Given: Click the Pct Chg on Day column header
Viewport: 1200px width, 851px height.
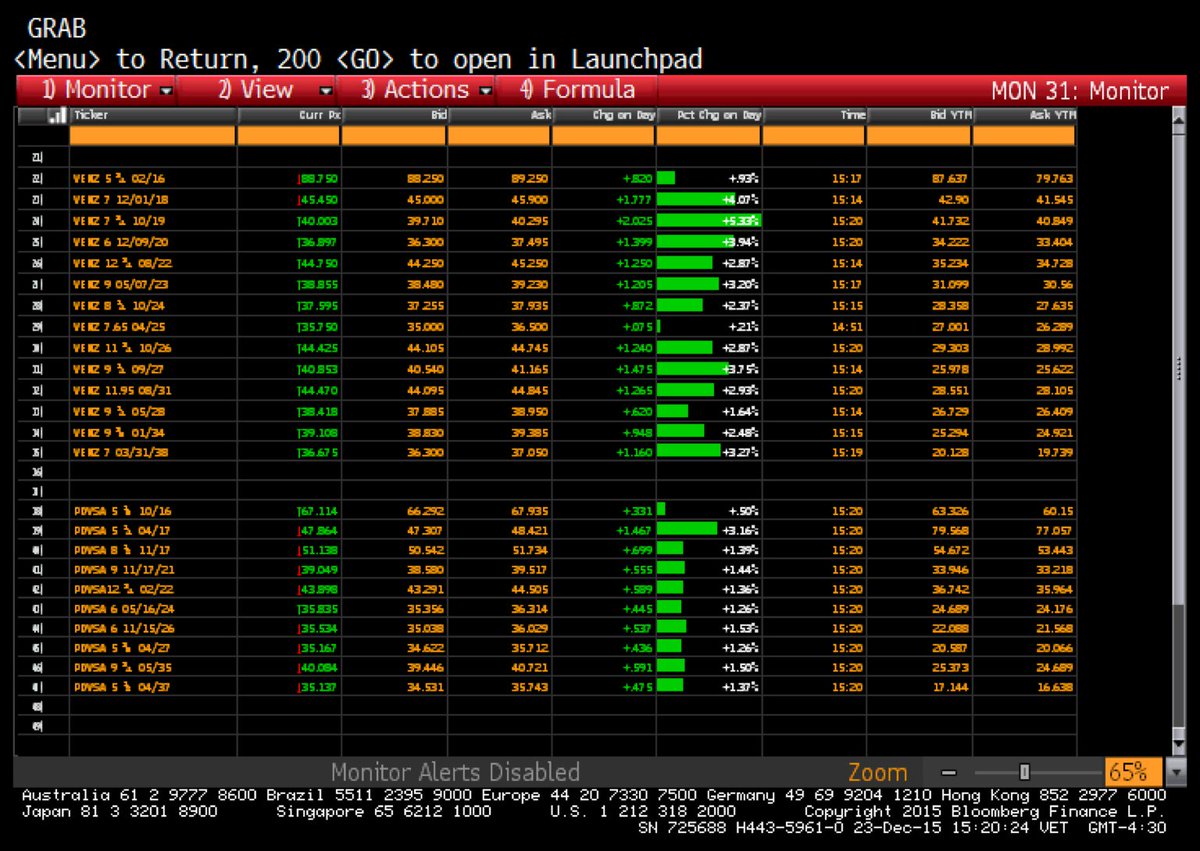Looking at the screenshot, I should tap(709, 115).
